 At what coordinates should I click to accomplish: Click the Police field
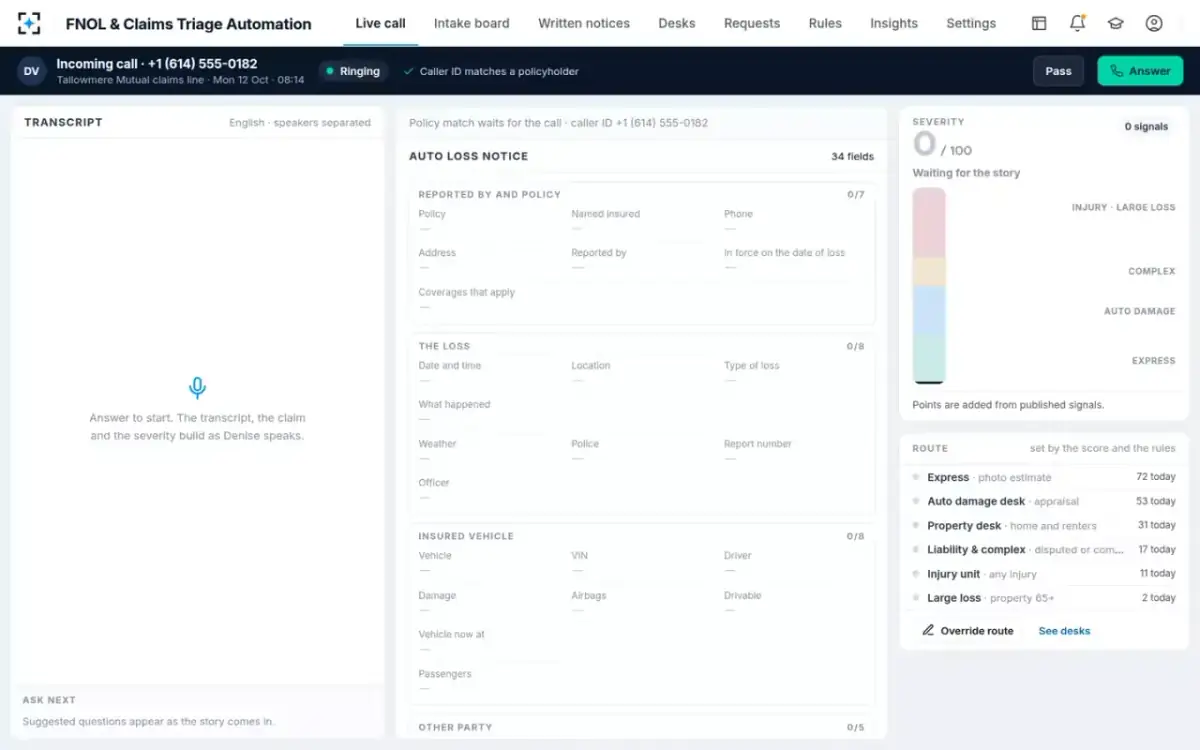642,451
